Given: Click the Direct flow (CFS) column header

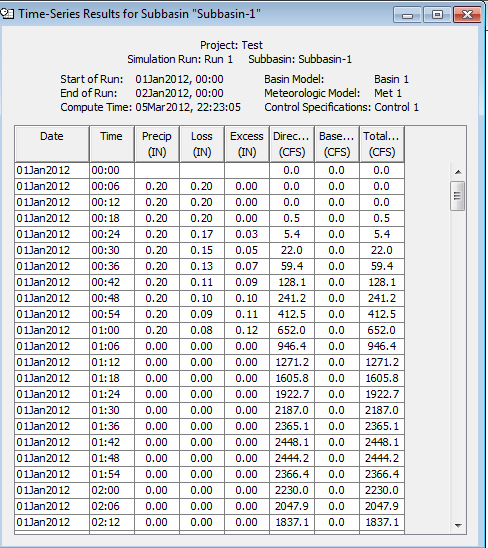Looking at the screenshot, I should click(x=292, y=144).
